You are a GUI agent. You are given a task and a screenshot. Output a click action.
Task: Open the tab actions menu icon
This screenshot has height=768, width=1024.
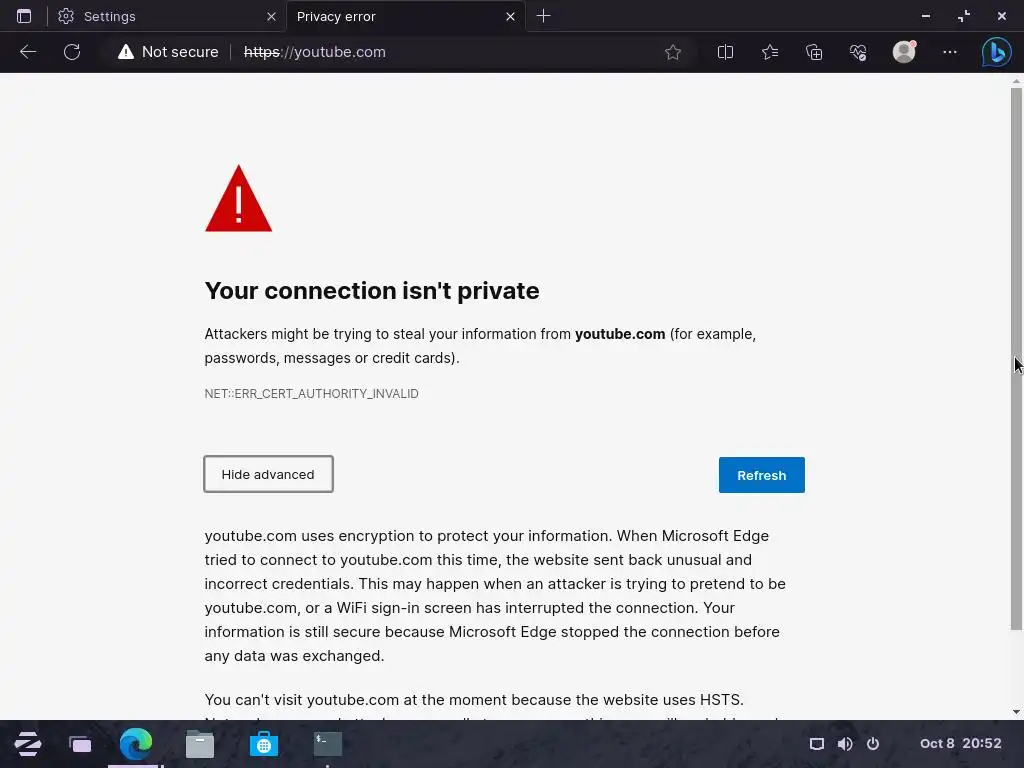24,16
